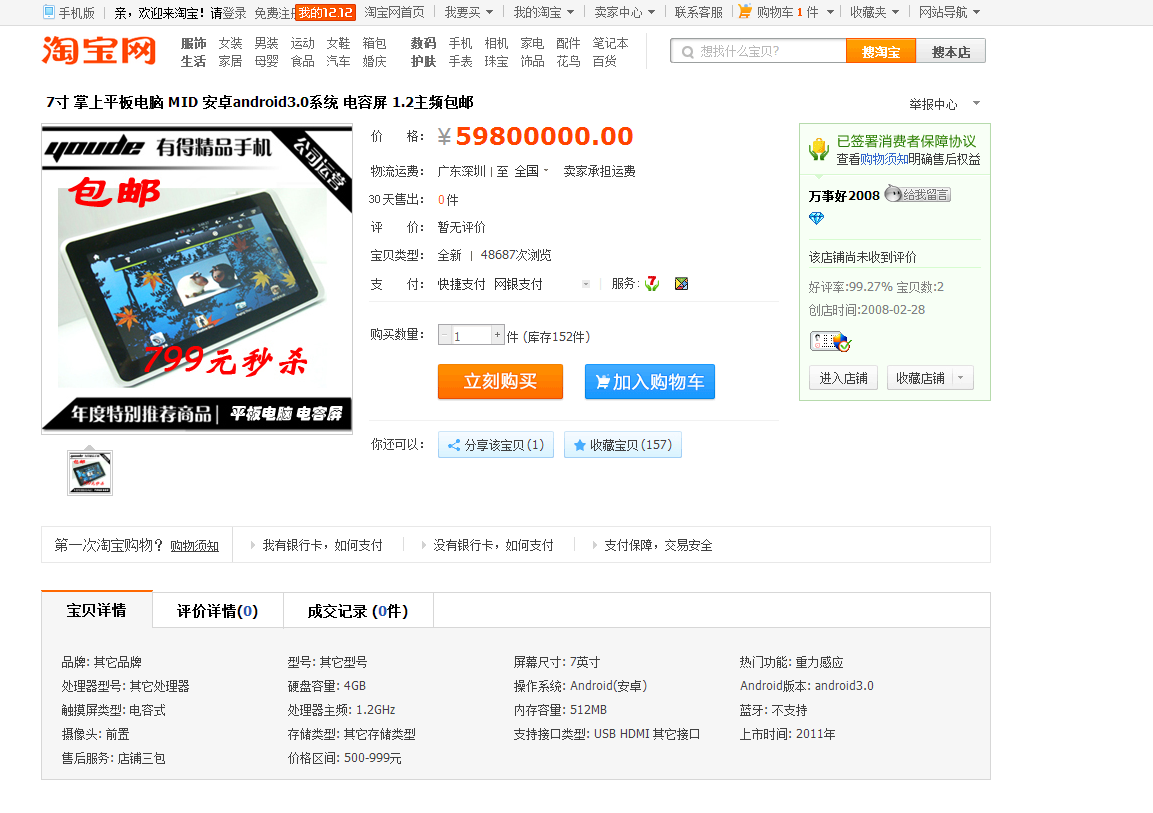Switch to the 成交记录 tab

[357, 611]
